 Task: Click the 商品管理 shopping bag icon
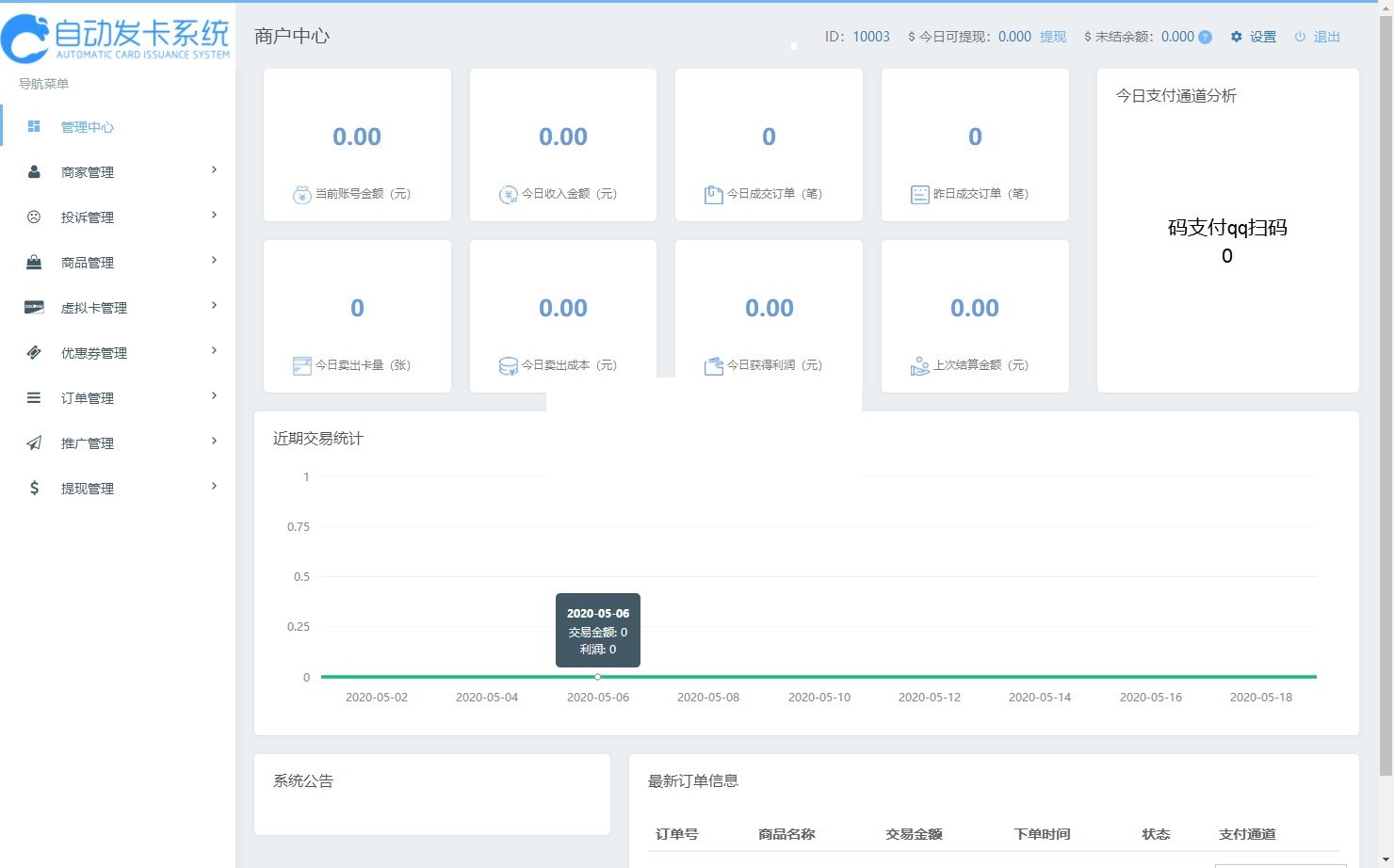[34, 262]
